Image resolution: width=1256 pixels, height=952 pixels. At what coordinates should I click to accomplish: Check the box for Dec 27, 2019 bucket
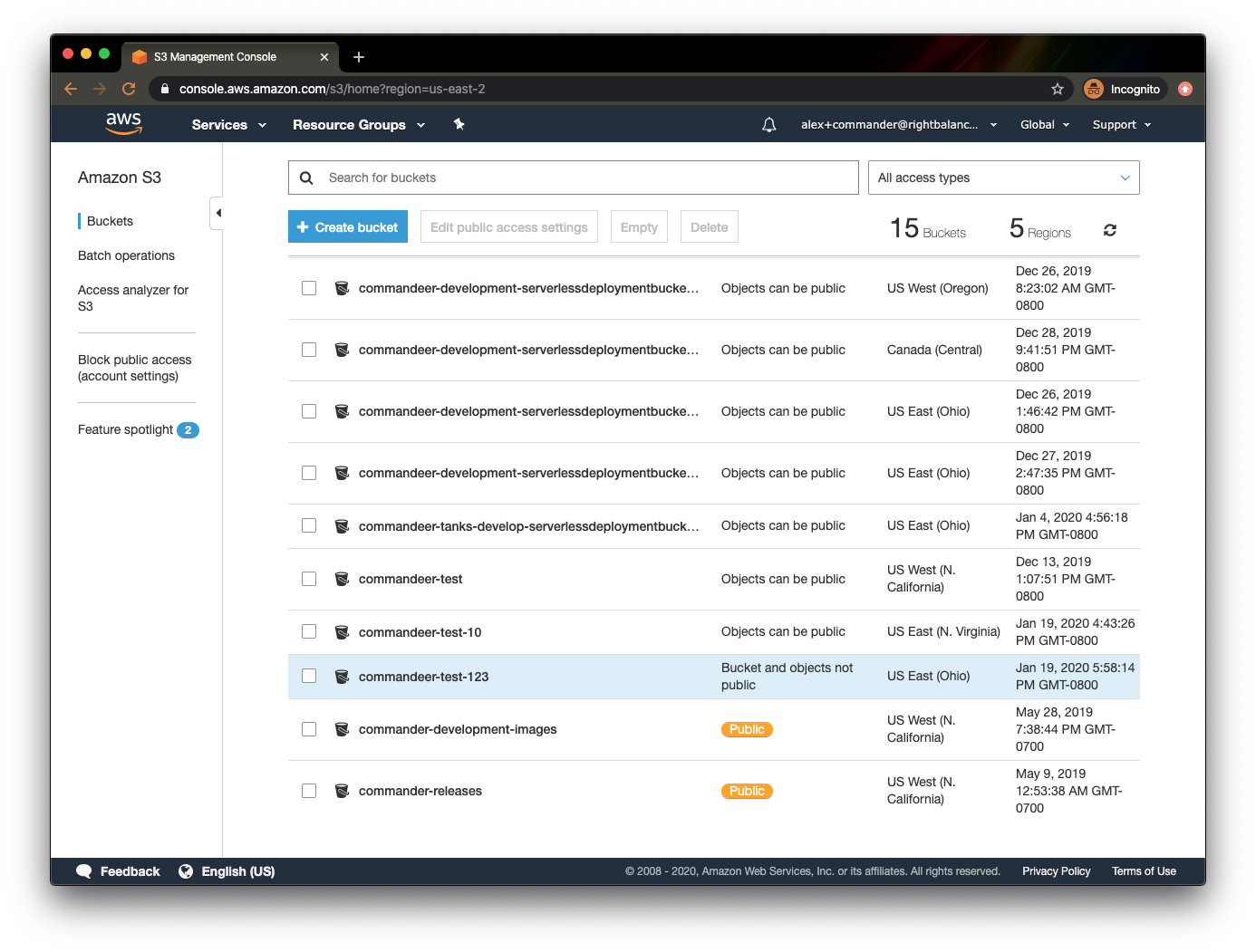pos(309,473)
